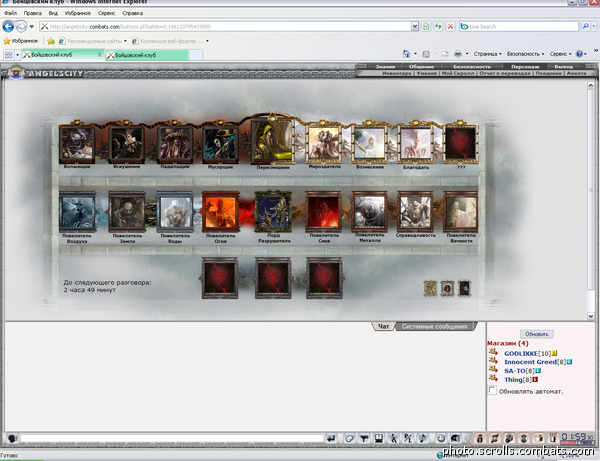Click the Обновить button

point(536,334)
